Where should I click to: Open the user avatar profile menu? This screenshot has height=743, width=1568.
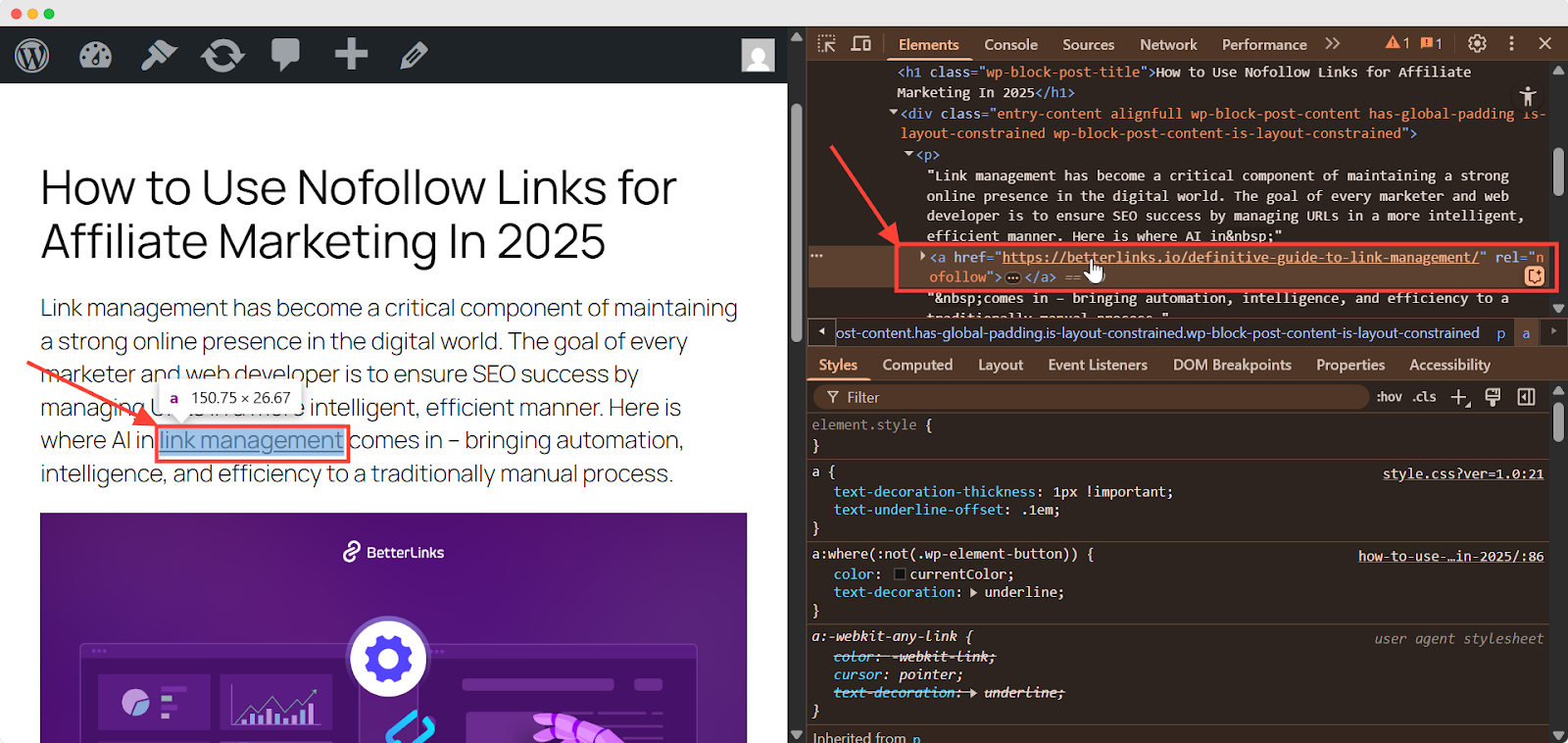(x=758, y=55)
